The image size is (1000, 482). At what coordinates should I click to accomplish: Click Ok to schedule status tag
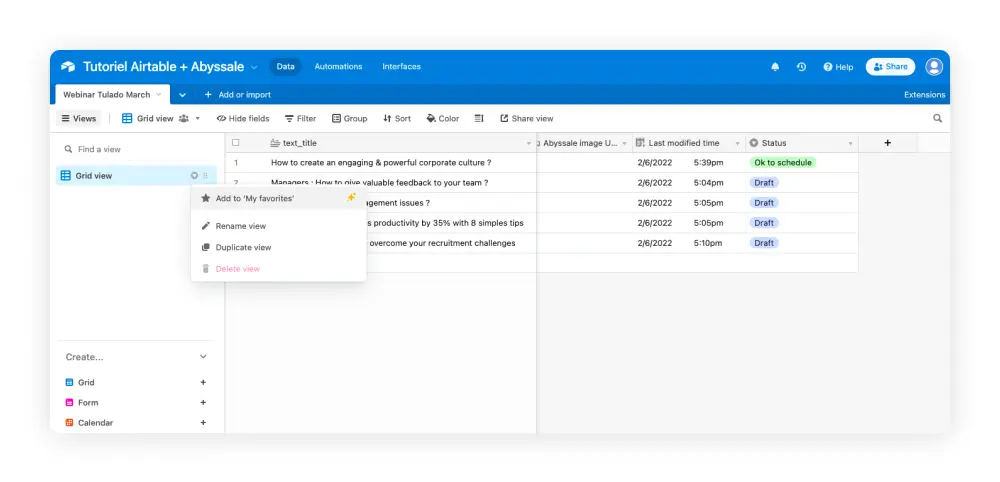coord(783,163)
